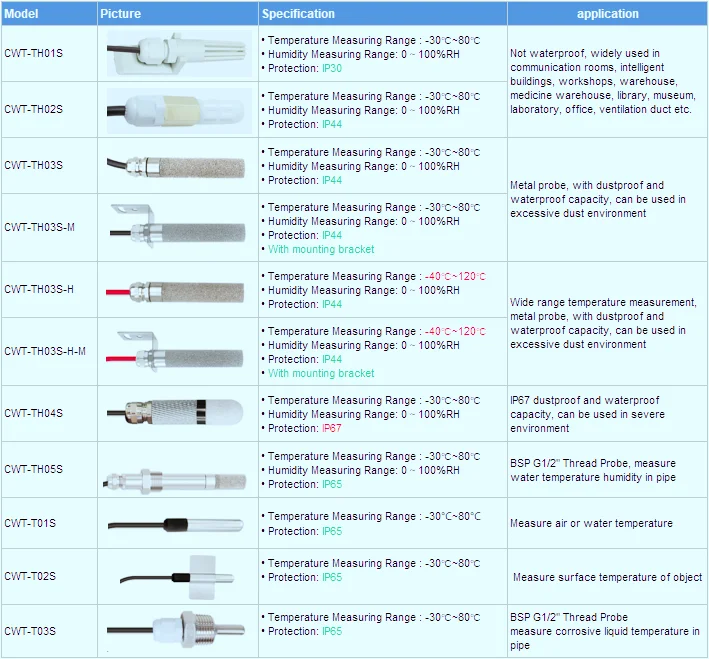Click the CWT-TH01S sensor picture
Screen dimensions: 709x659
pos(179,53)
